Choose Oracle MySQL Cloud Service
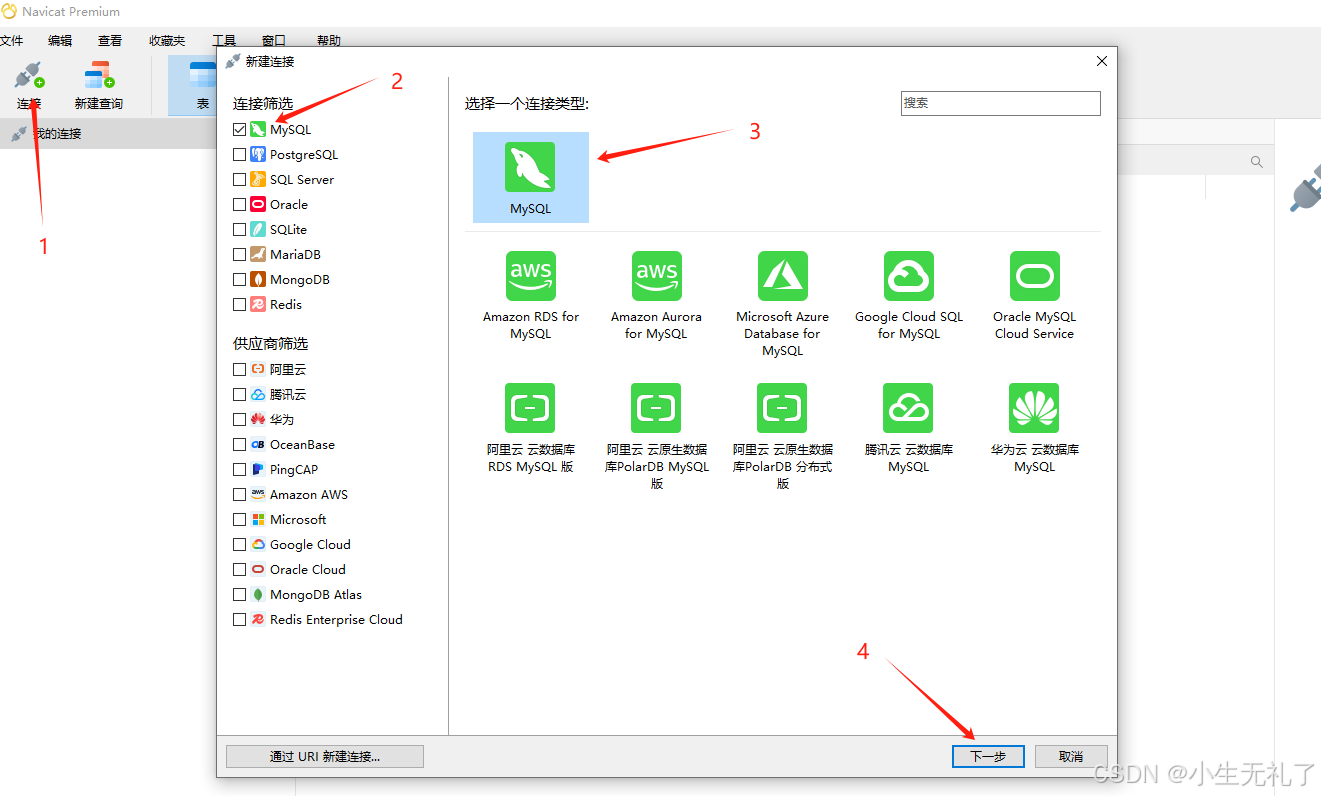Image resolution: width=1321 pixels, height=796 pixels. tap(1034, 296)
